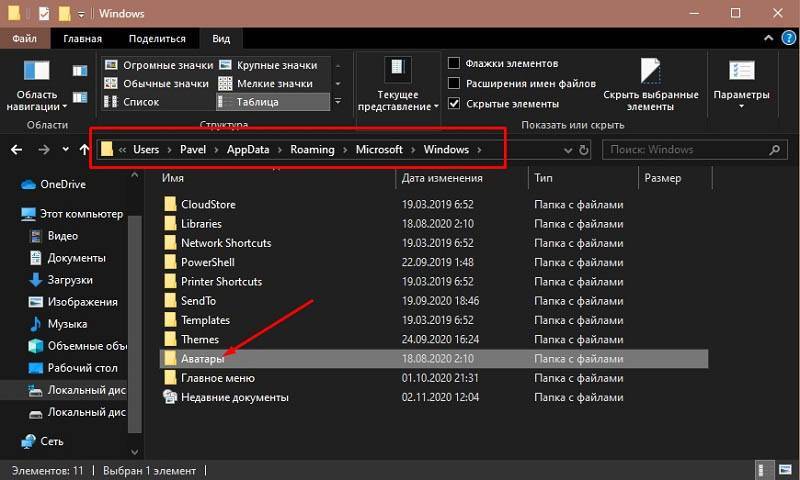Image resolution: width=800 pixels, height=480 pixels.
Task: Select Мелкие значки view layout
Action: (x=266, y=84)
